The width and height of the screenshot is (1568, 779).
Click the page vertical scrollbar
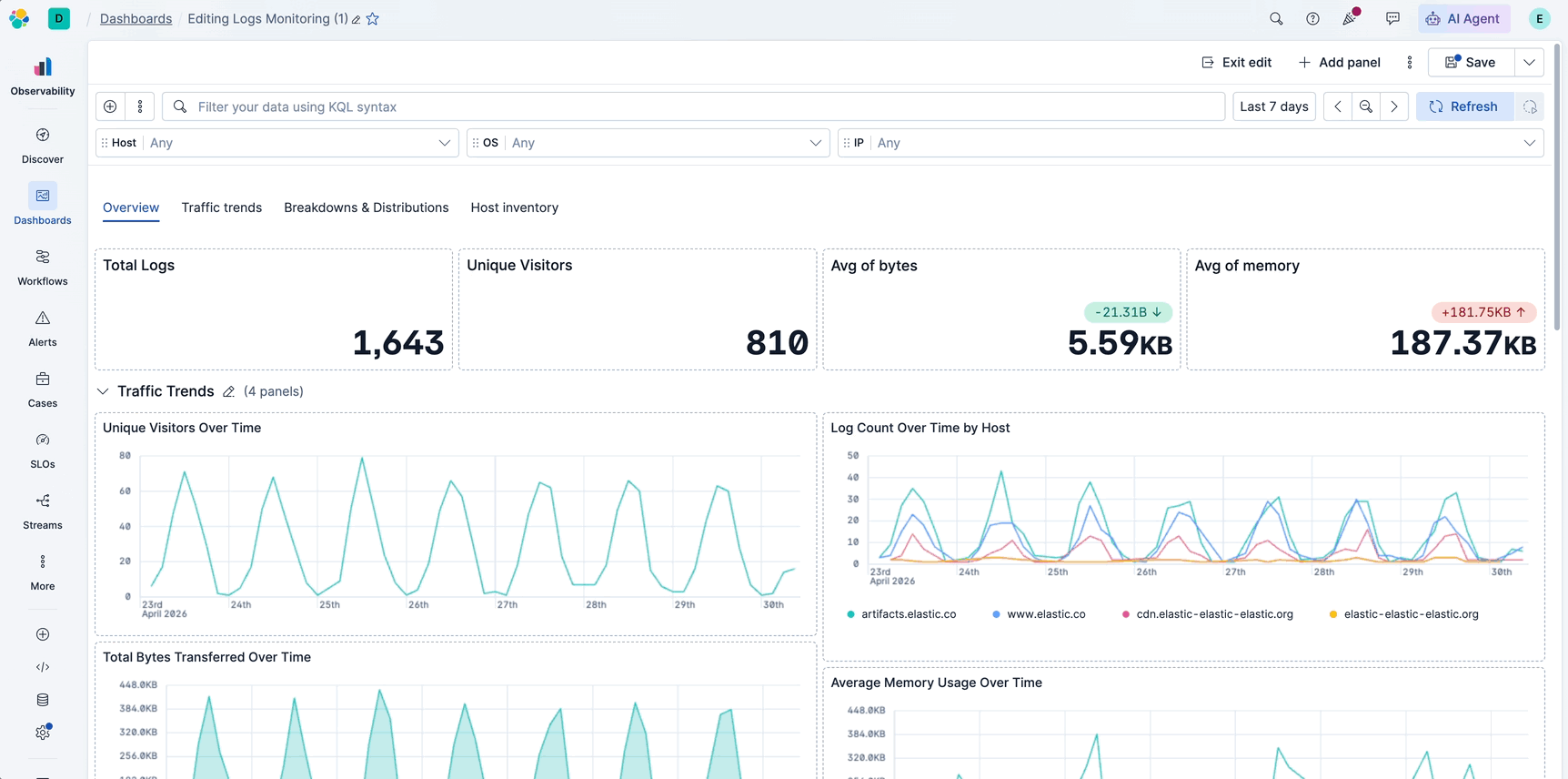(1557, 187)
